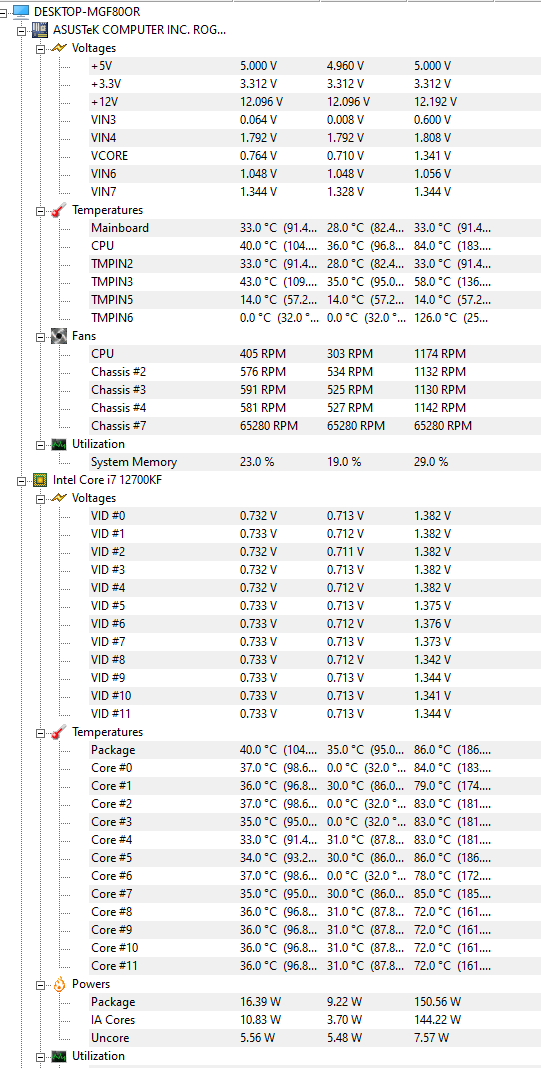Select the VIN7 row
The width and height of the screenshot is (541, 1068).
[314, 192]
